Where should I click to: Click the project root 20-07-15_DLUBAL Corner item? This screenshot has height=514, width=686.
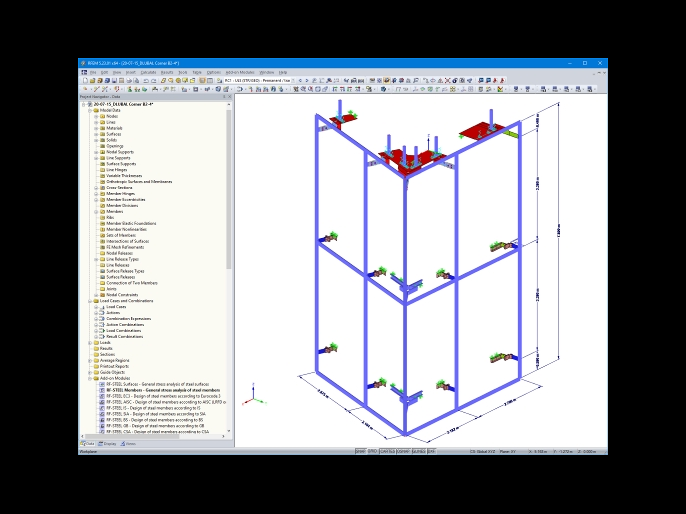123,105
